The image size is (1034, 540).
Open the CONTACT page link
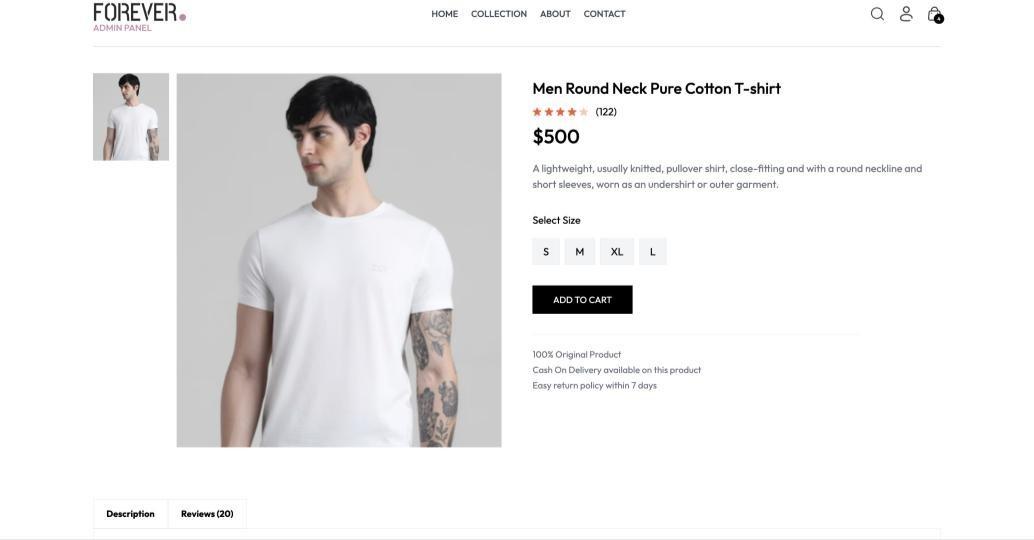[x=604, y=14]
